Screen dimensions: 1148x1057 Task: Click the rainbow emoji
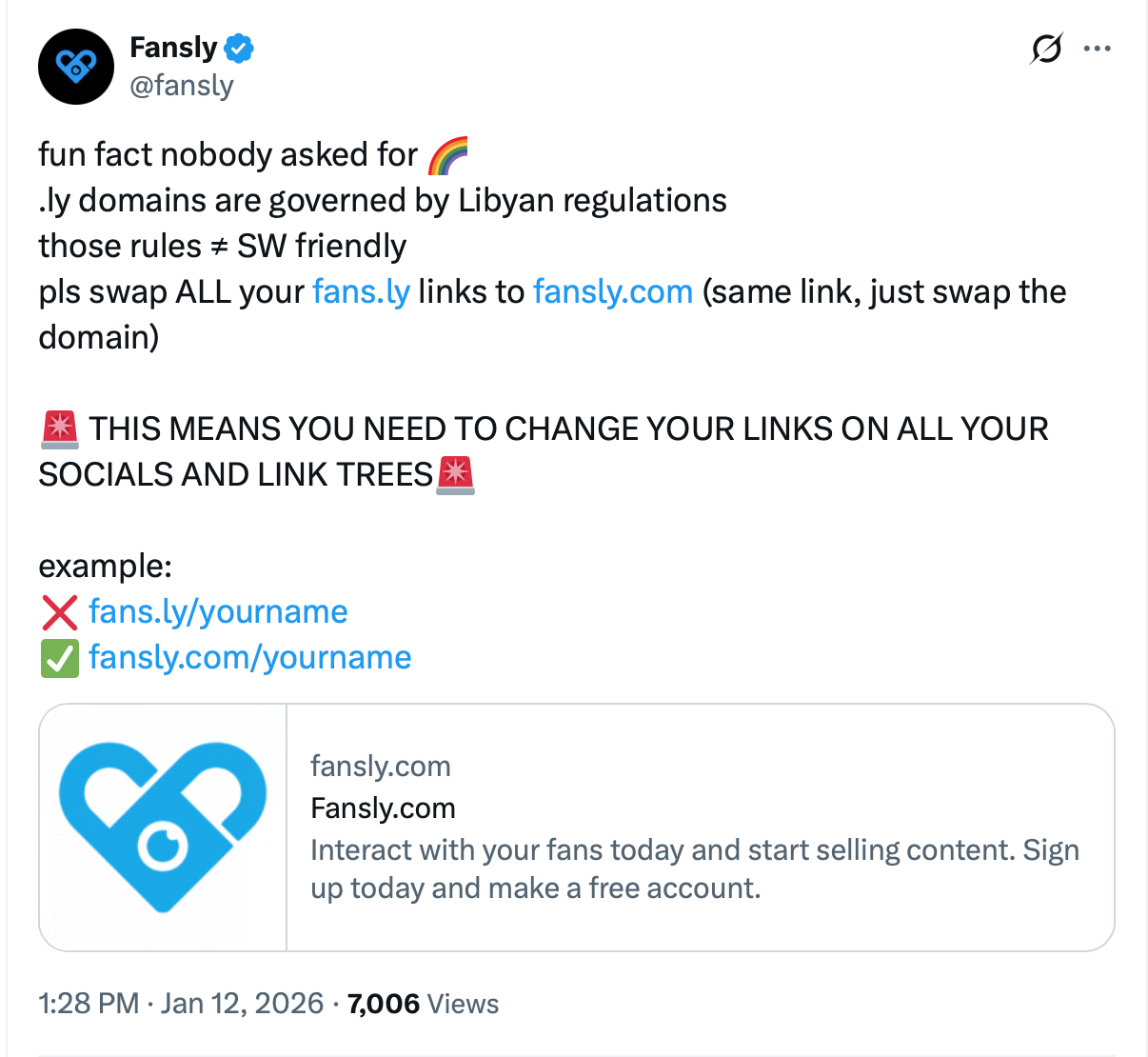pyautogui.click(x=447, y=155)
